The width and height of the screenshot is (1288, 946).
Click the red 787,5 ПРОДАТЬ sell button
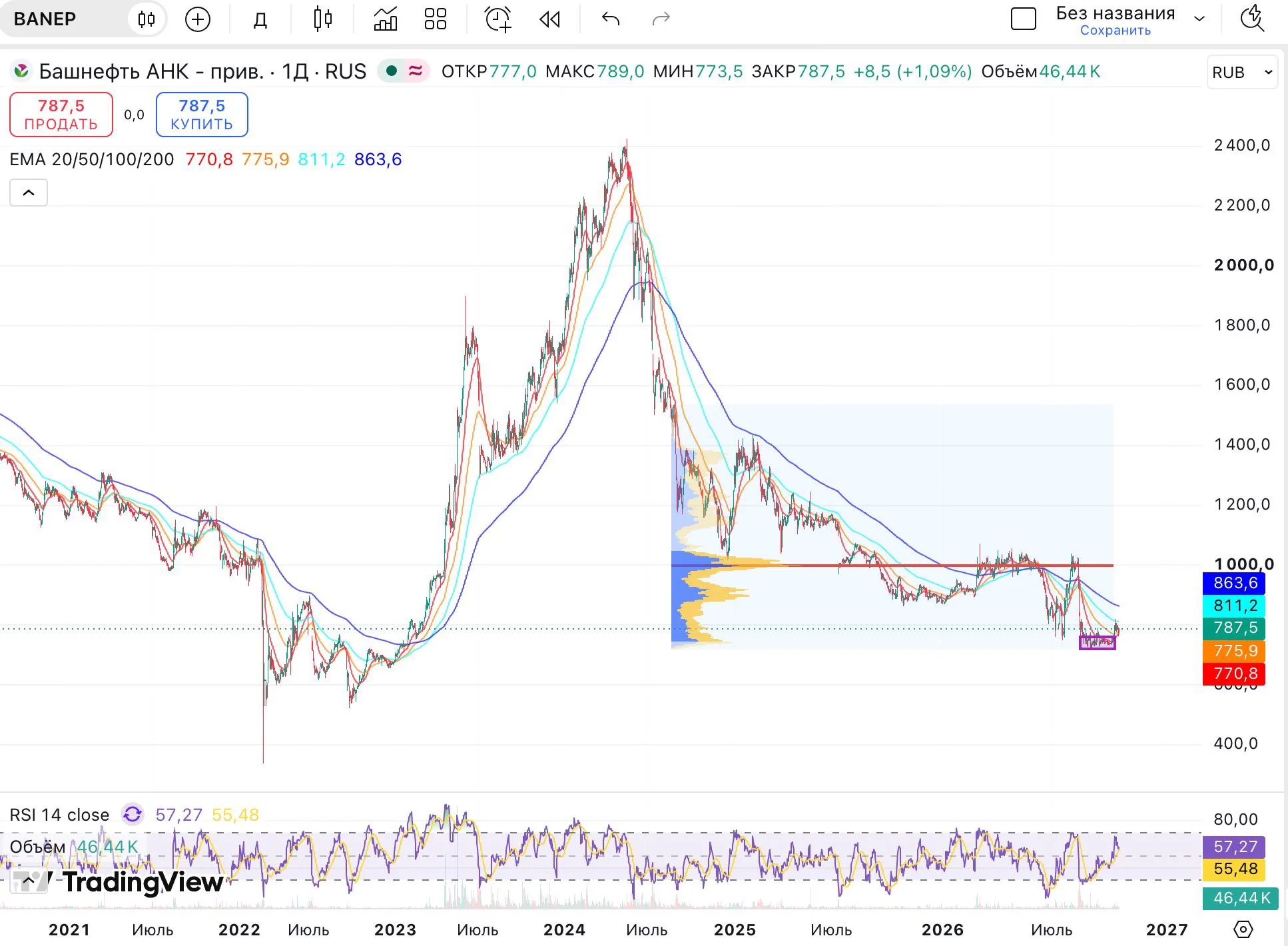(61, 115)
